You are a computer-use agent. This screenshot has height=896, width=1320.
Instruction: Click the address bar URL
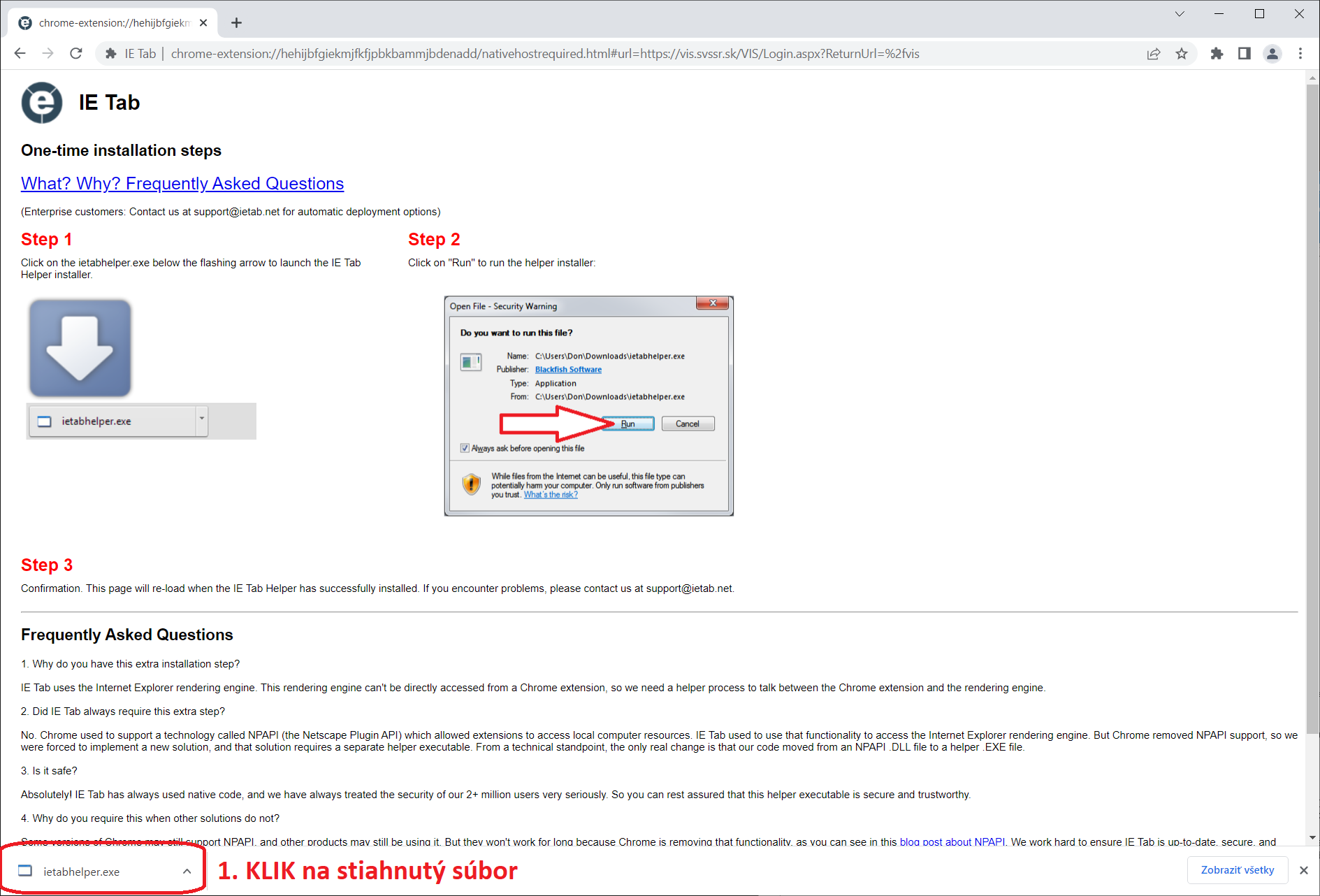point(545,54)
